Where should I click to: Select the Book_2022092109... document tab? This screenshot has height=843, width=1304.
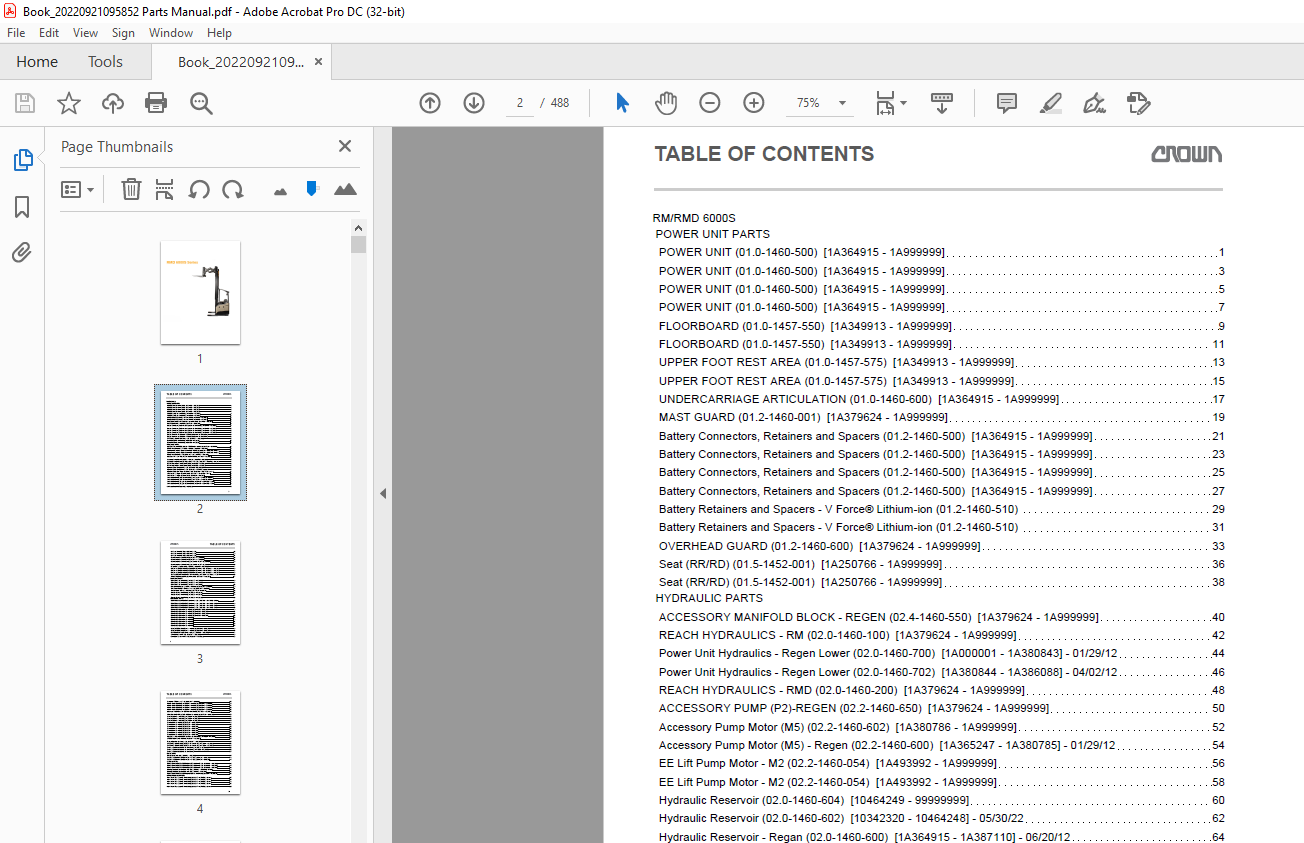[x=240, y=62]
